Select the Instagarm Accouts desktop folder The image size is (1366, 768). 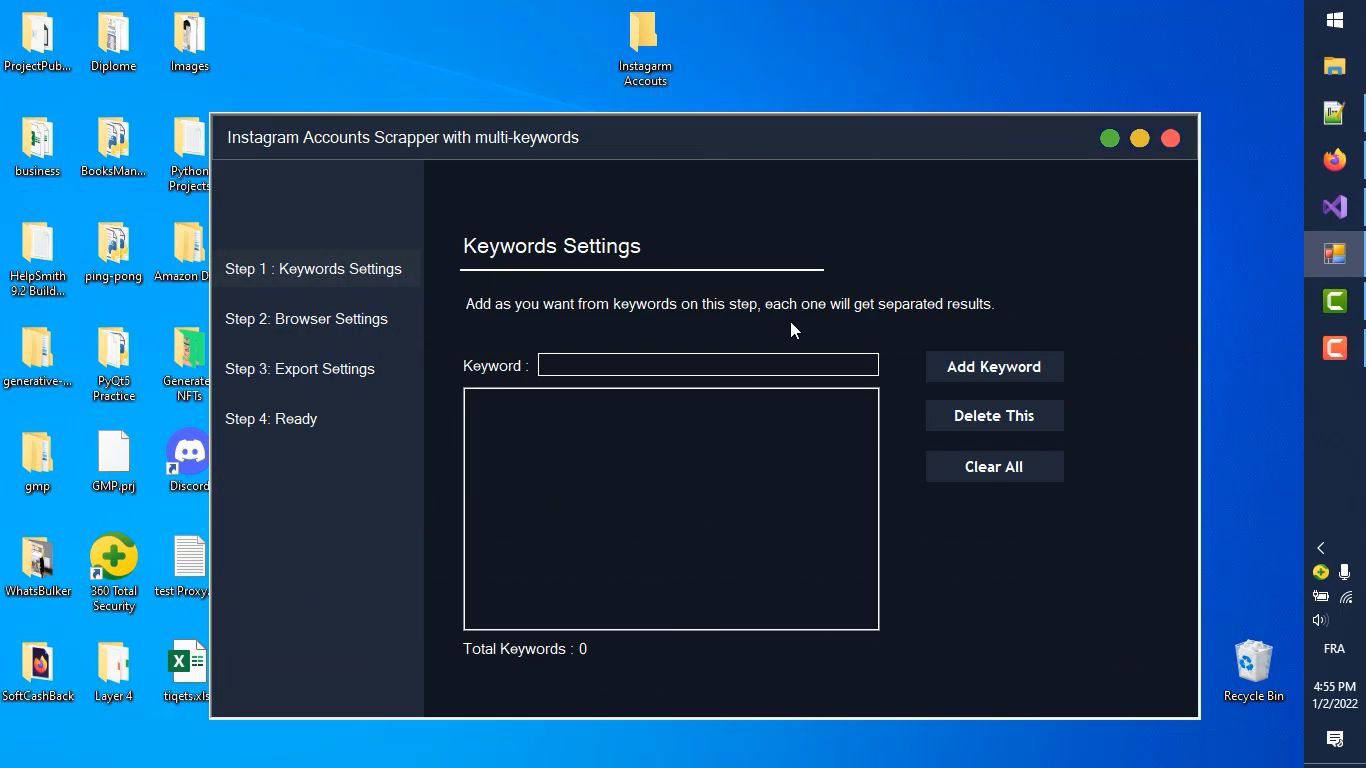coord(645,50)
